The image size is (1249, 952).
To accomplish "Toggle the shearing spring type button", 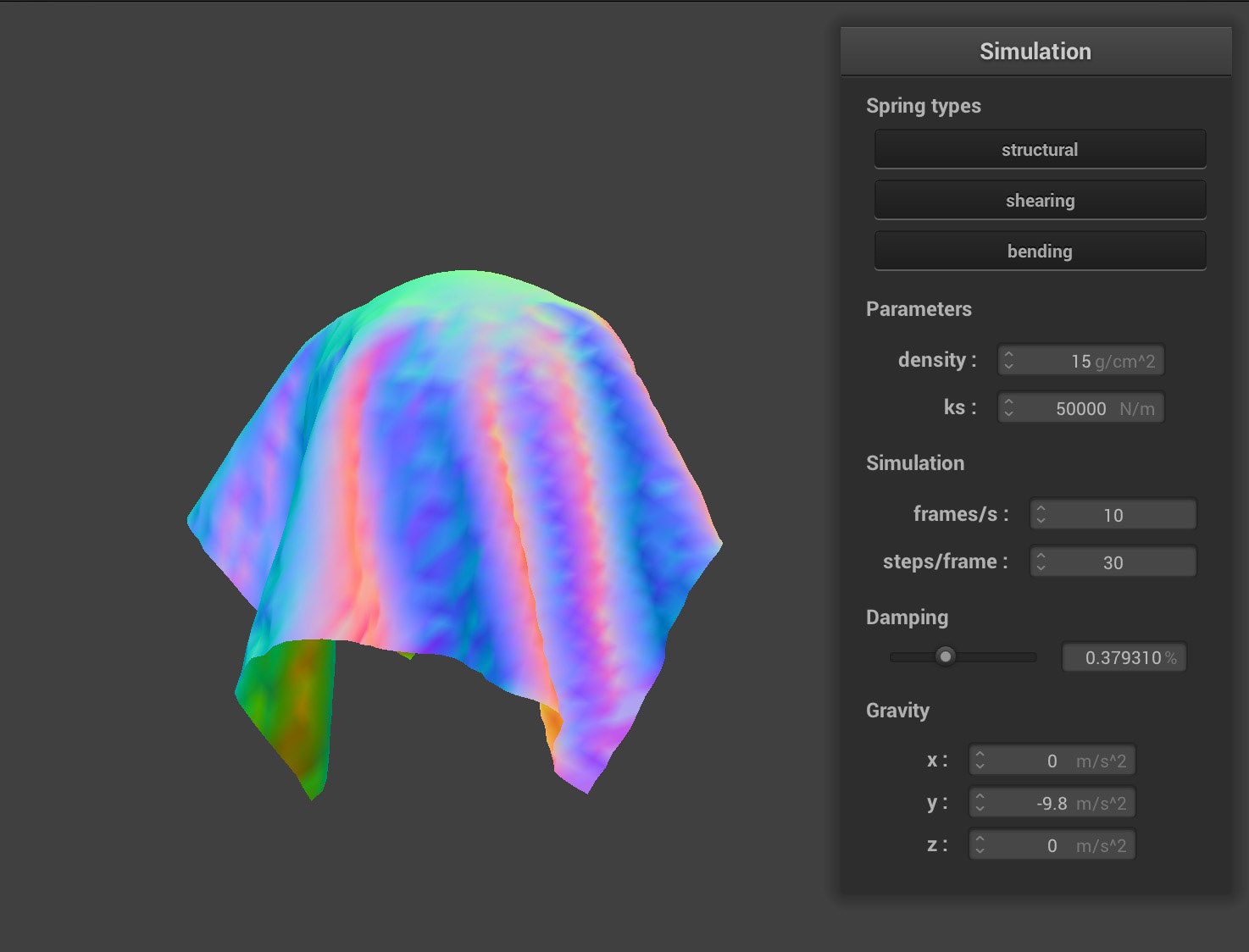I will click(x=1040, y=200).
